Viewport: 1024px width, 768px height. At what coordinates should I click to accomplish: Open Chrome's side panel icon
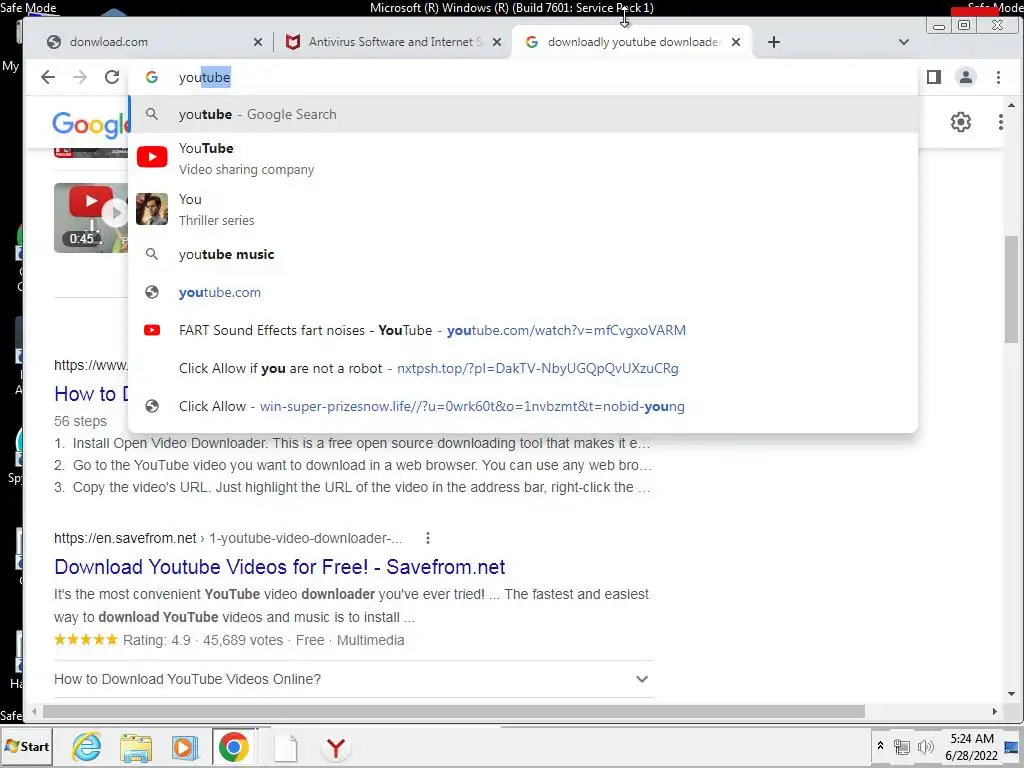[934, 77]
